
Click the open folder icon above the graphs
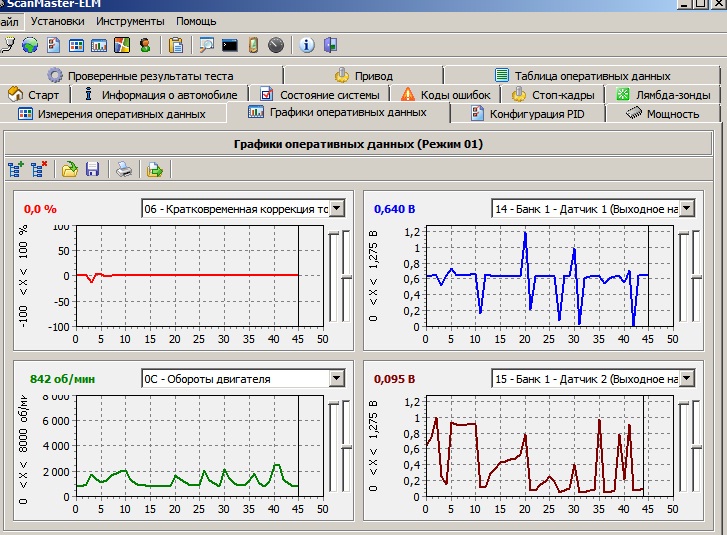coord(69,170)
